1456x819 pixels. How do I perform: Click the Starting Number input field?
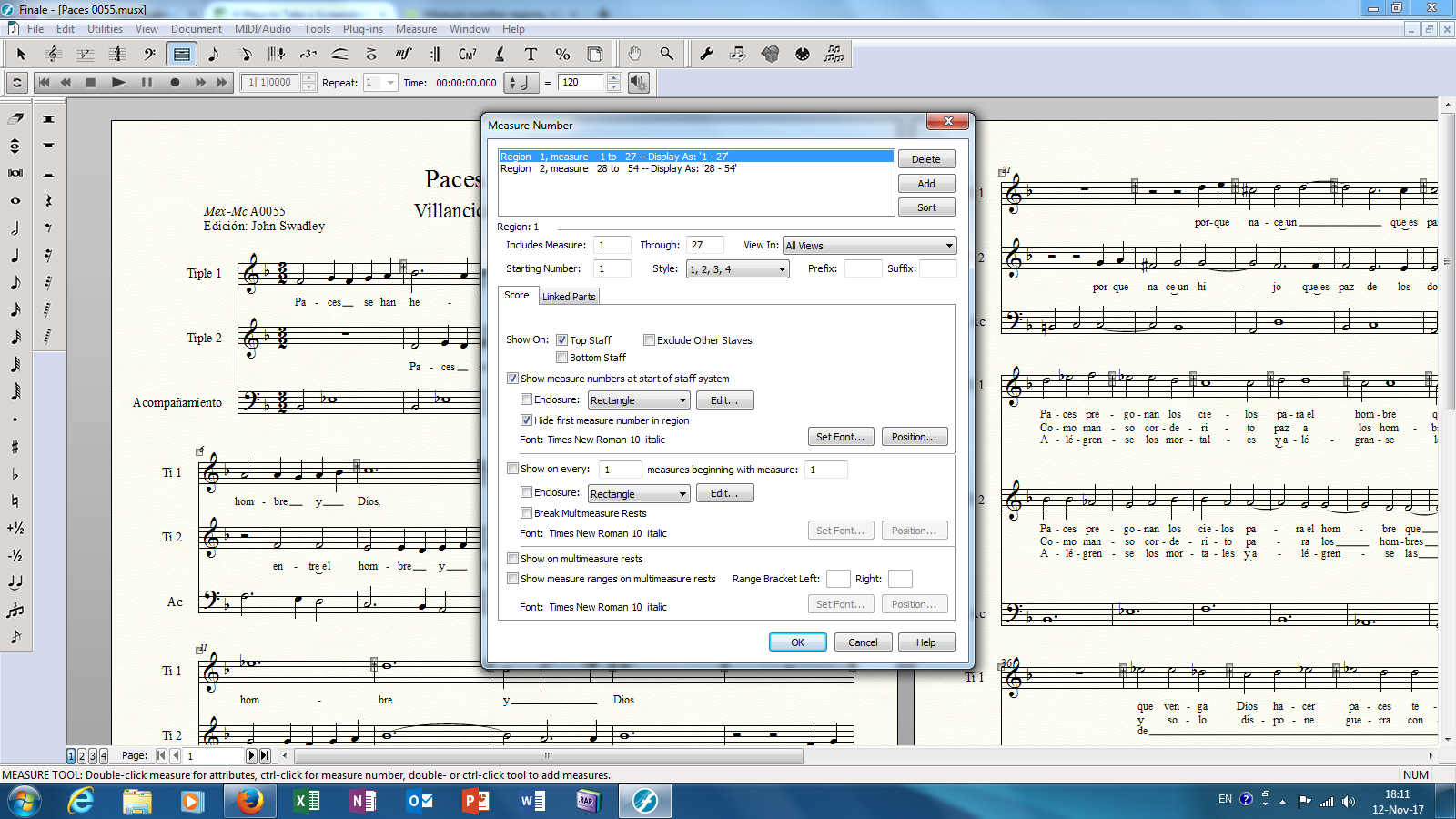coord(612,269)
